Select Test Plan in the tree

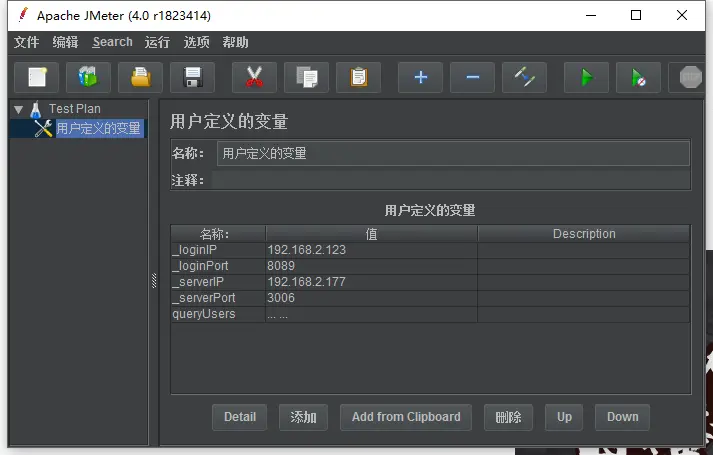75,109
